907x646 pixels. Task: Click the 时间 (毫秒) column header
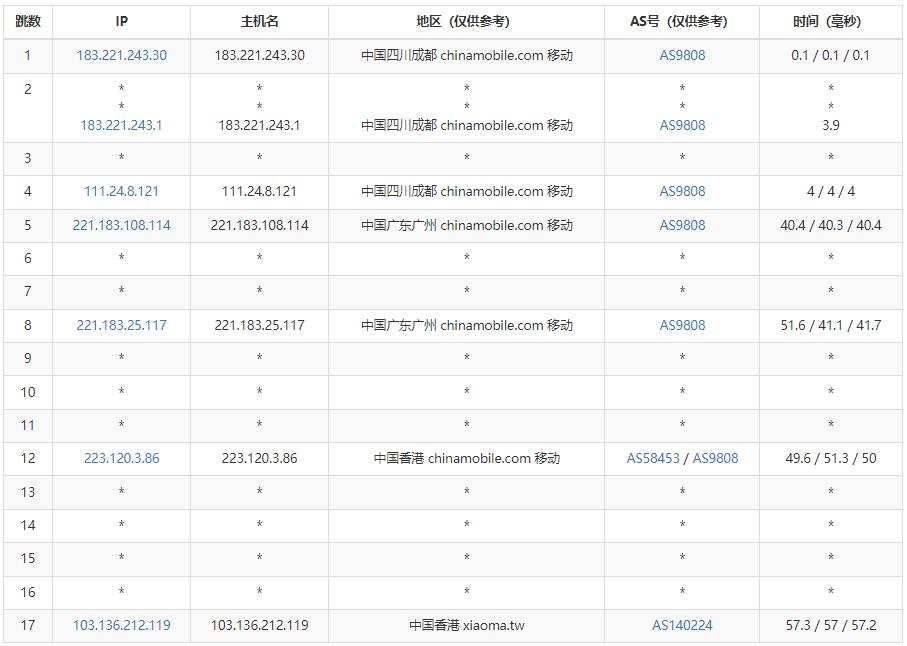(x=831, y=22)
